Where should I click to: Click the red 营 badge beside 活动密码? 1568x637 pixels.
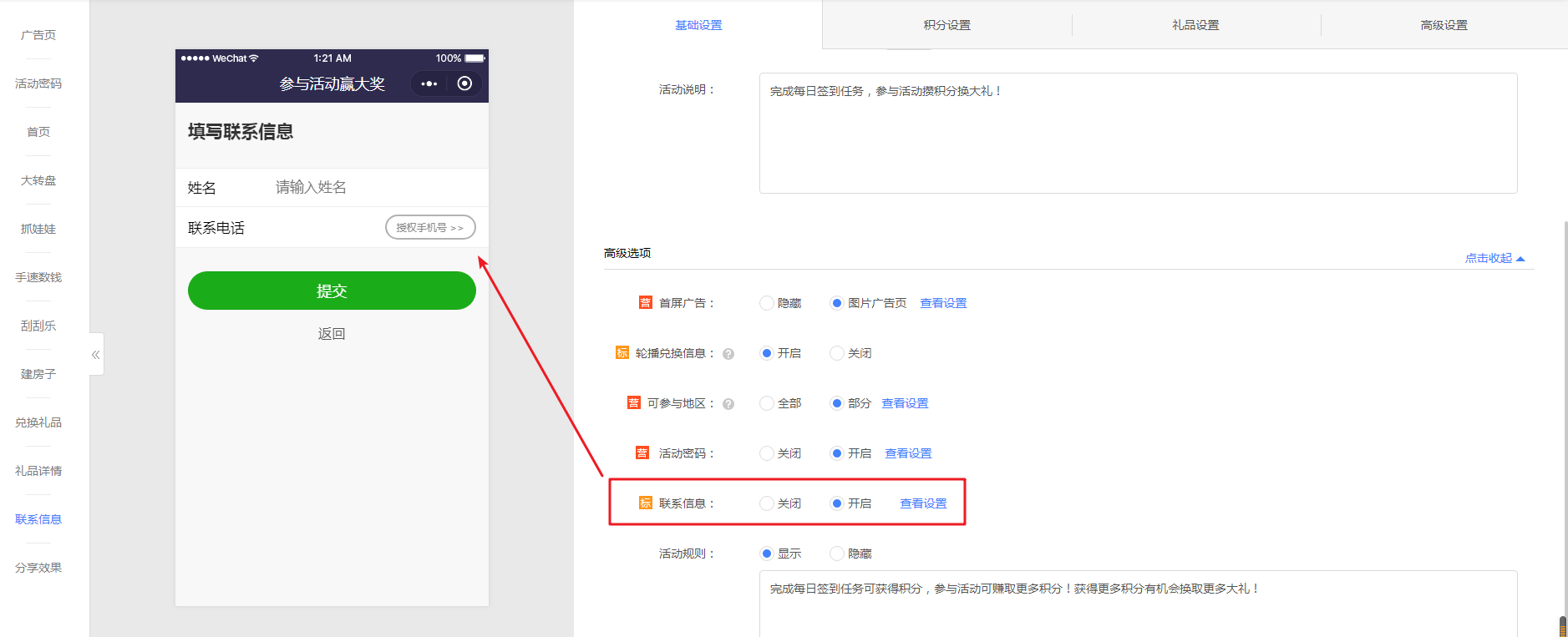(x=642, y=452)
